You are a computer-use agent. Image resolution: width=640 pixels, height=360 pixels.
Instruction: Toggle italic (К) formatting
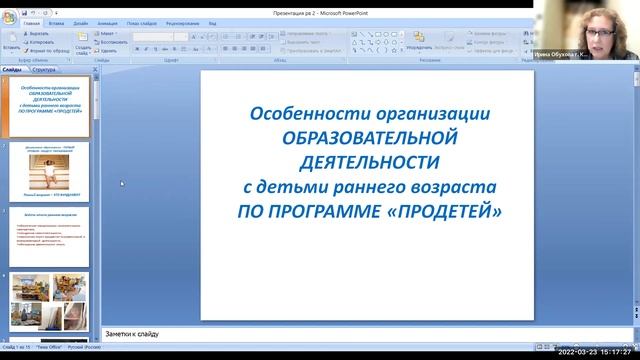click(146, 49)
